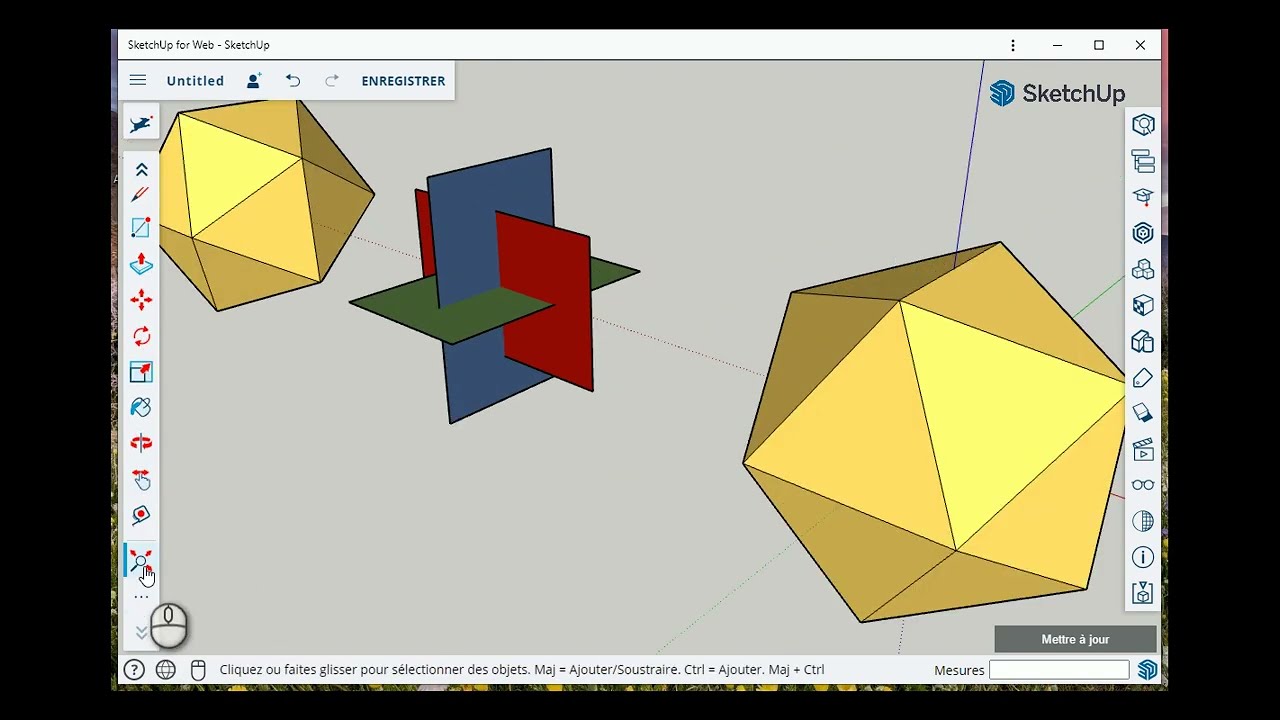Open the language globe icon
The width and height of the screenshot is (1280, 720).
[166, 670]
